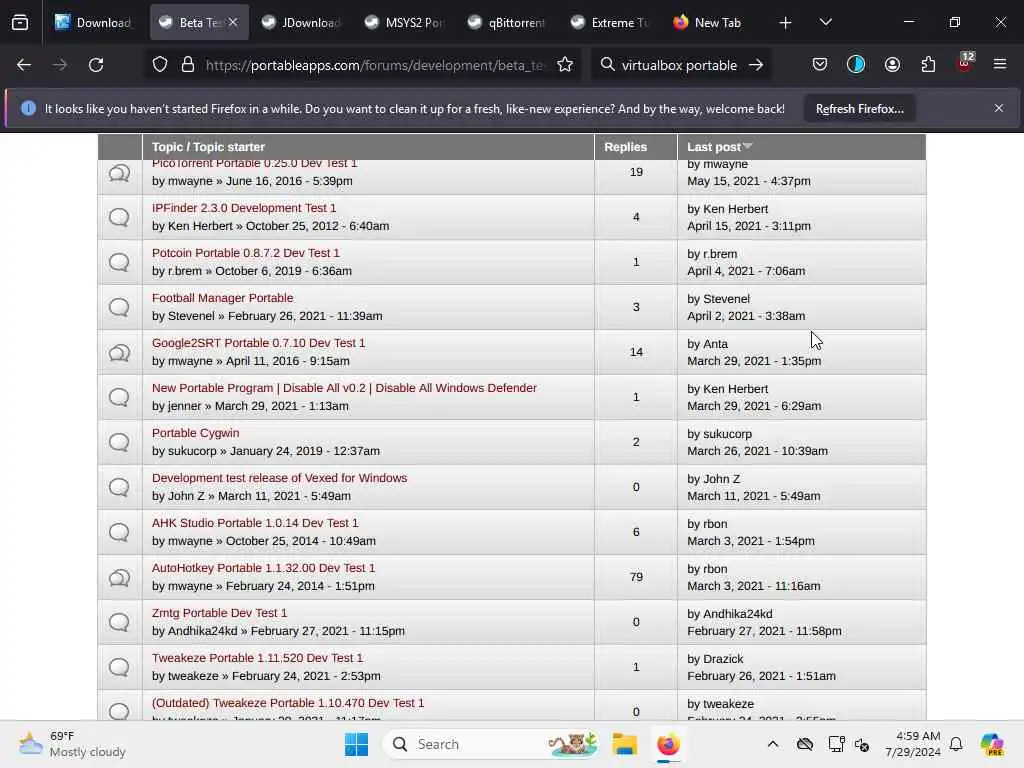Click Firefox icon in taskbar

coord(668,744)
